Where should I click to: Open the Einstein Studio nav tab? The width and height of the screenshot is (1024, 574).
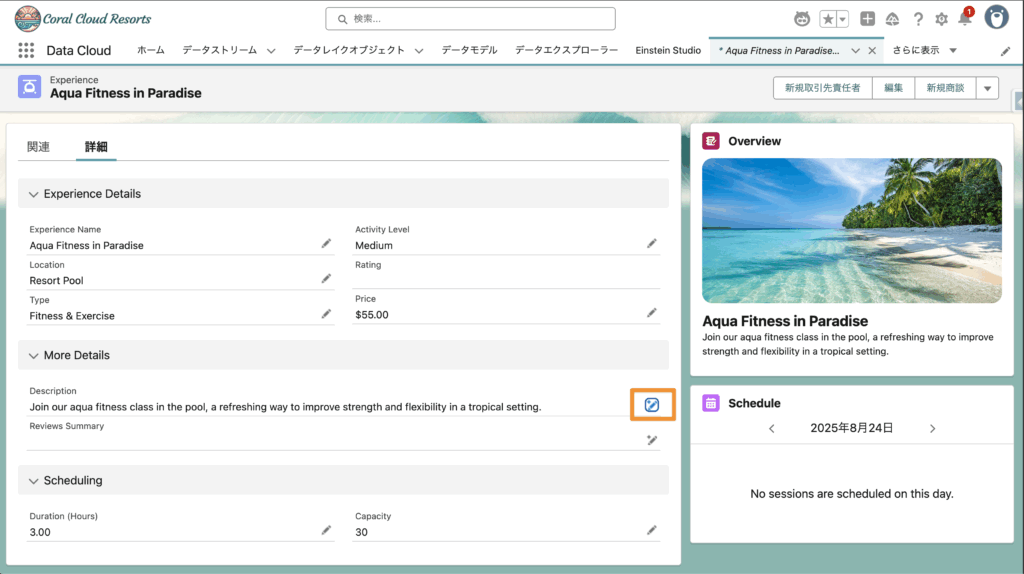(668, 50)
